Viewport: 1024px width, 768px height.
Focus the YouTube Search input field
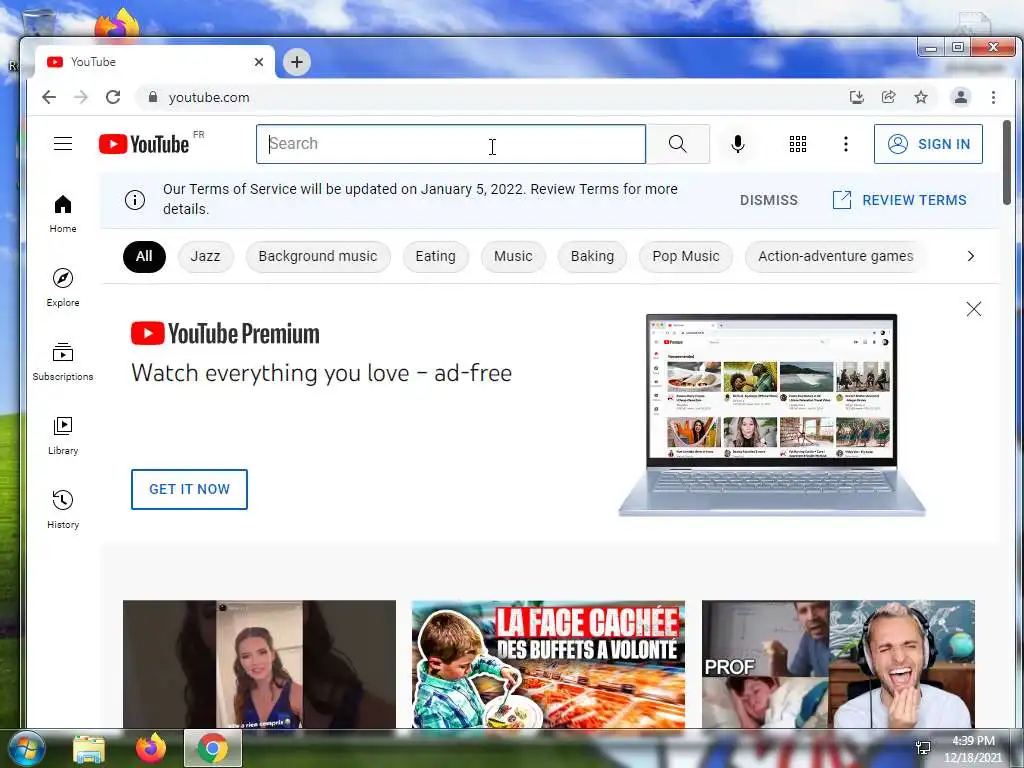[x=451, y=144]
